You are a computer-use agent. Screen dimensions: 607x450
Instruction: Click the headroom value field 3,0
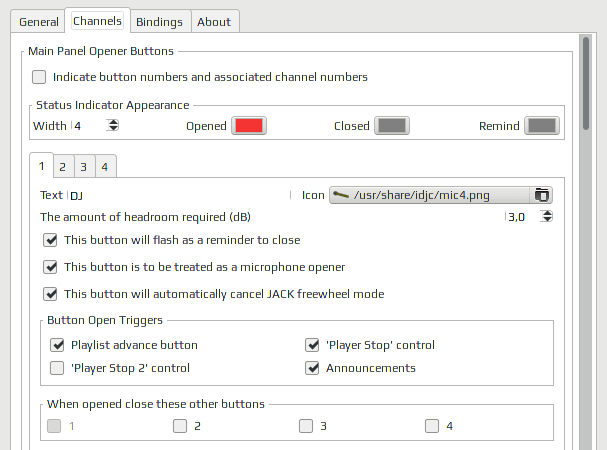[x=523, y=217]
